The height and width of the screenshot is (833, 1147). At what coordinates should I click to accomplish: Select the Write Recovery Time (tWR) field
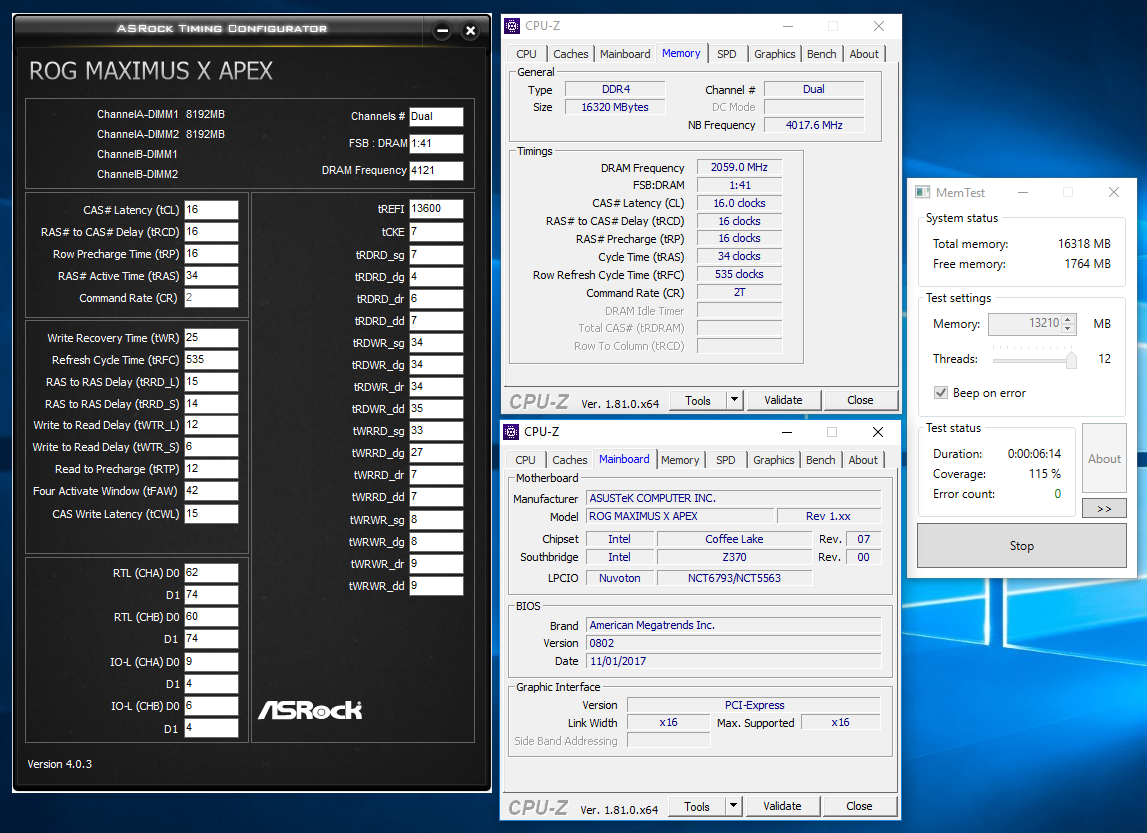(211, 338)
